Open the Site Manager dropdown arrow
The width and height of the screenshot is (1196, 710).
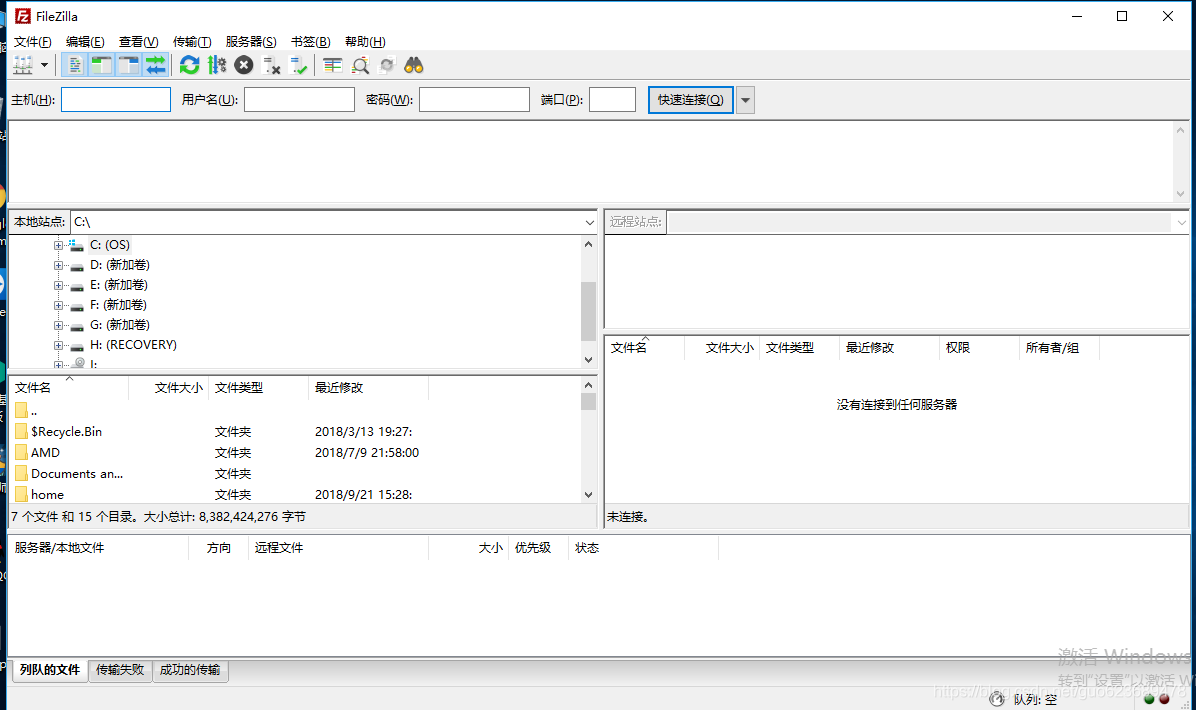coord(44,66)
